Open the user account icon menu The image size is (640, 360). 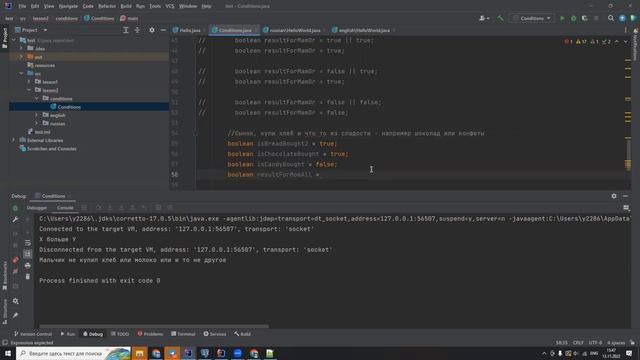[484, 18]
